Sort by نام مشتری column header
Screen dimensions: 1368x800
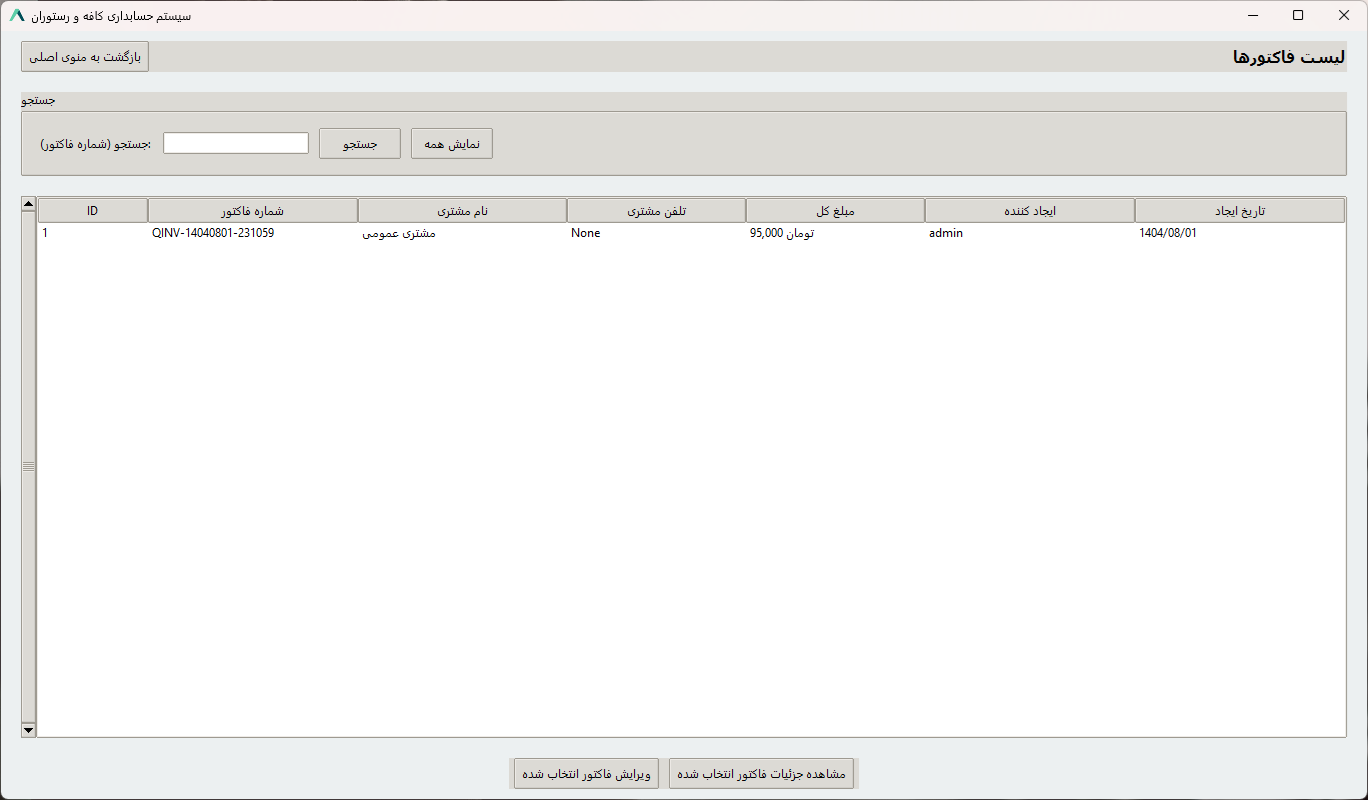(462, 210)
